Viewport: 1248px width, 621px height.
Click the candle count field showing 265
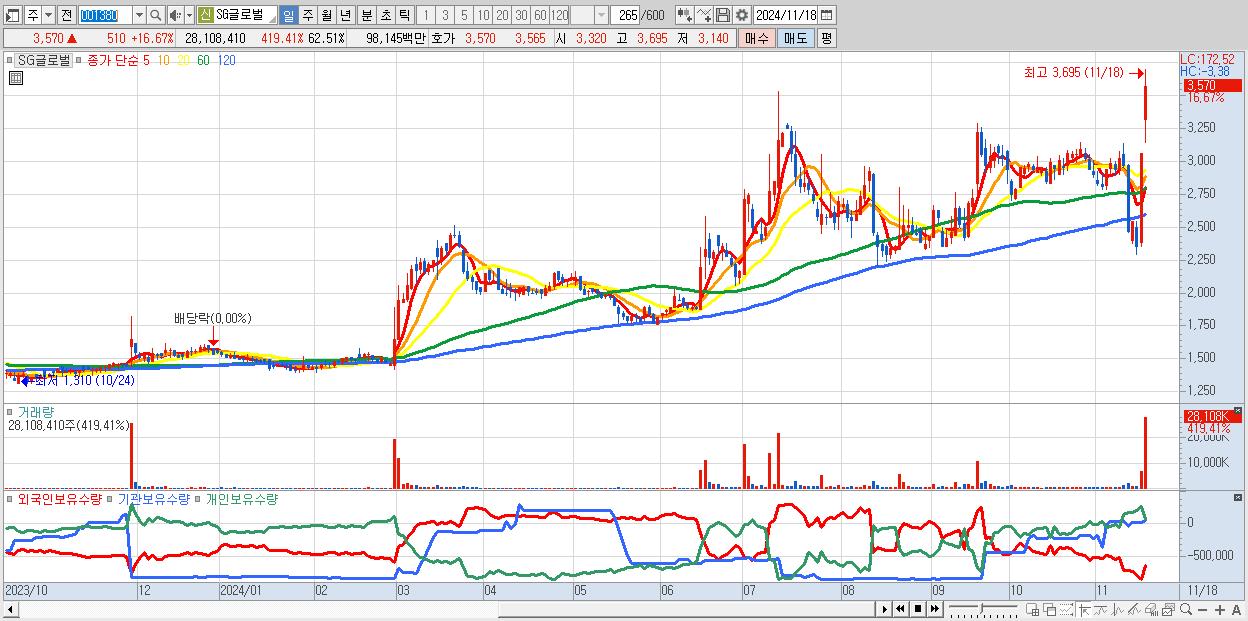627,15
